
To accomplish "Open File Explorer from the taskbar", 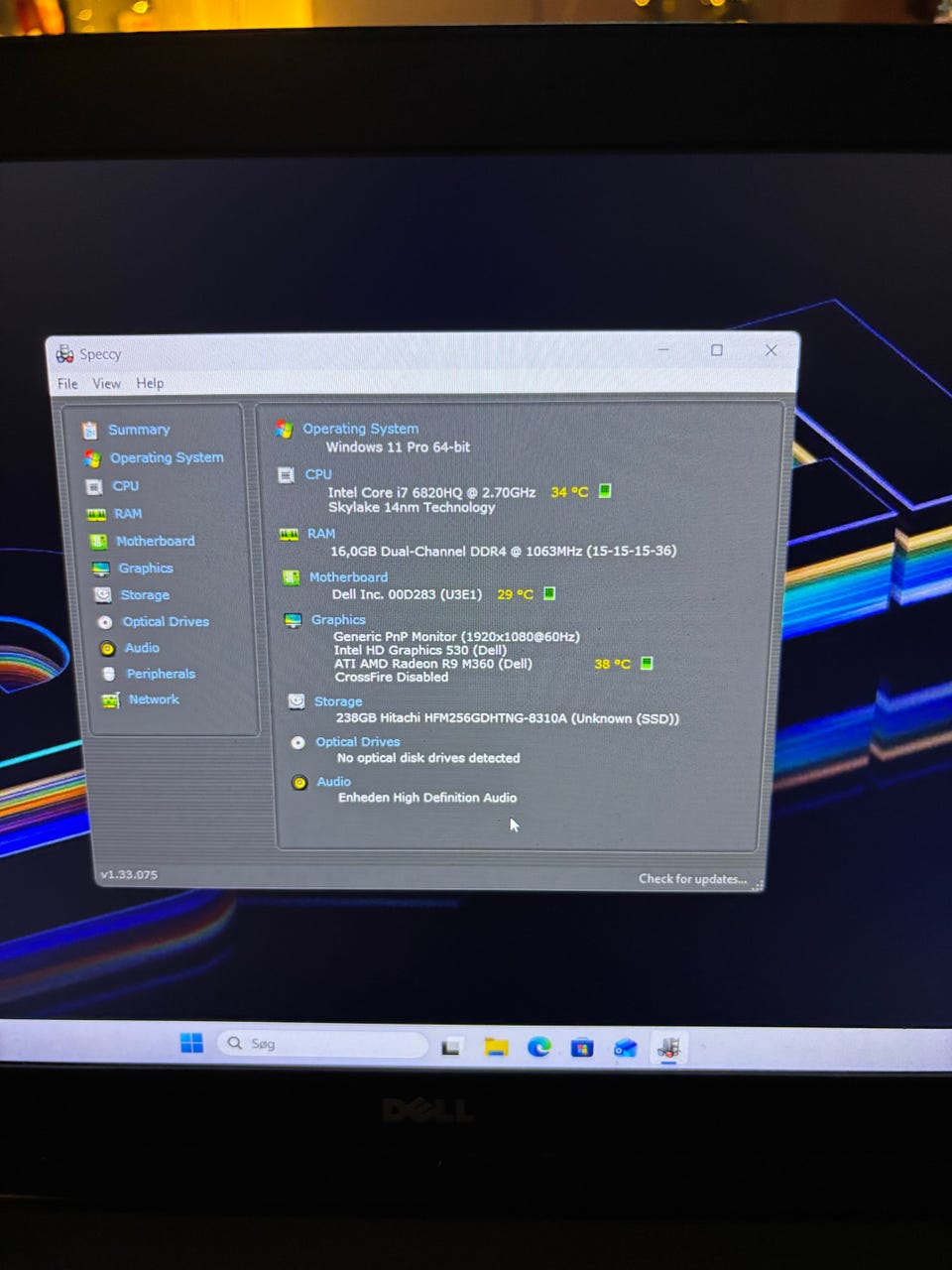I will pos(496,1047).
